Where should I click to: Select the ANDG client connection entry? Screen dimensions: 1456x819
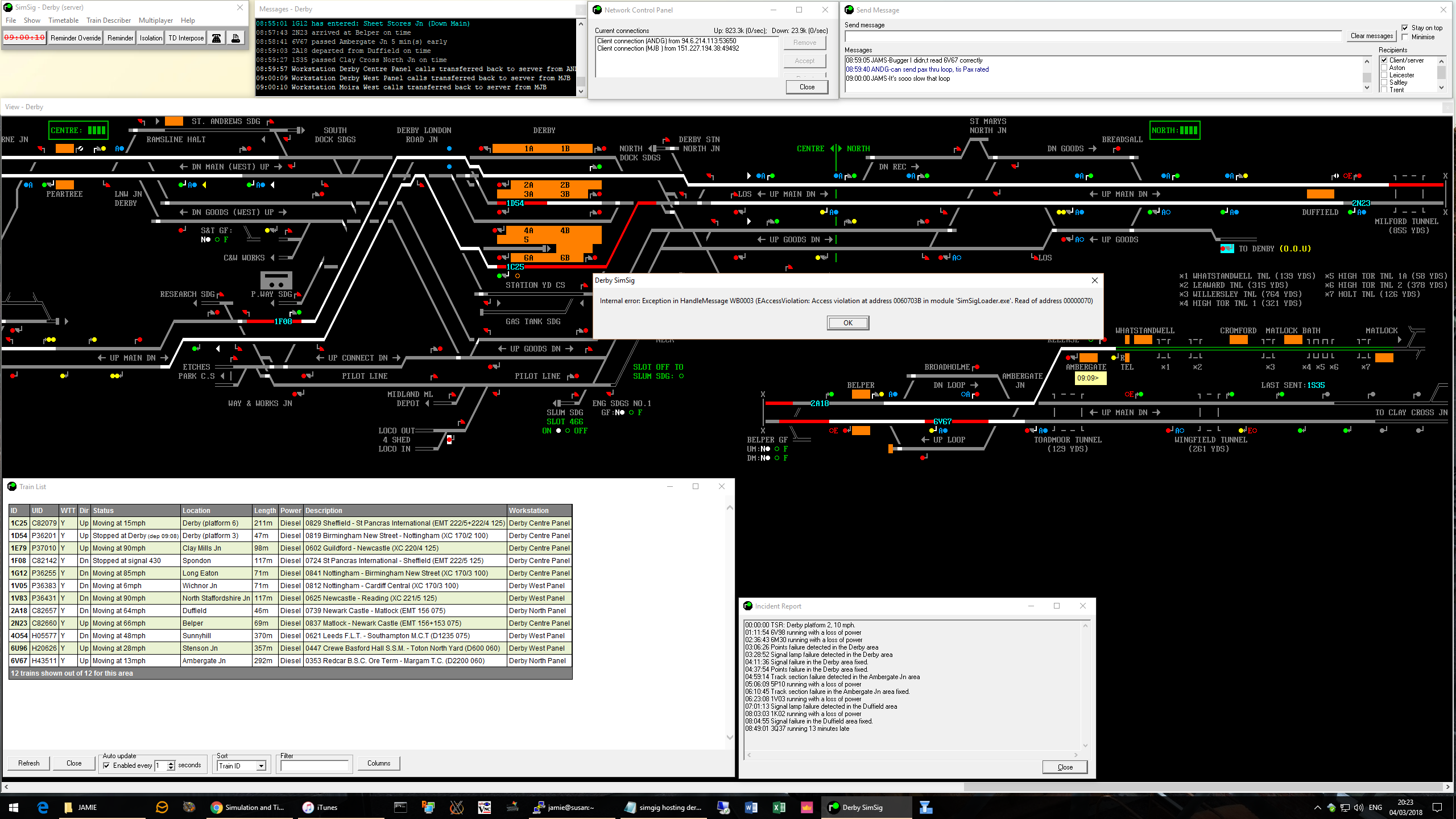[667, 41]
